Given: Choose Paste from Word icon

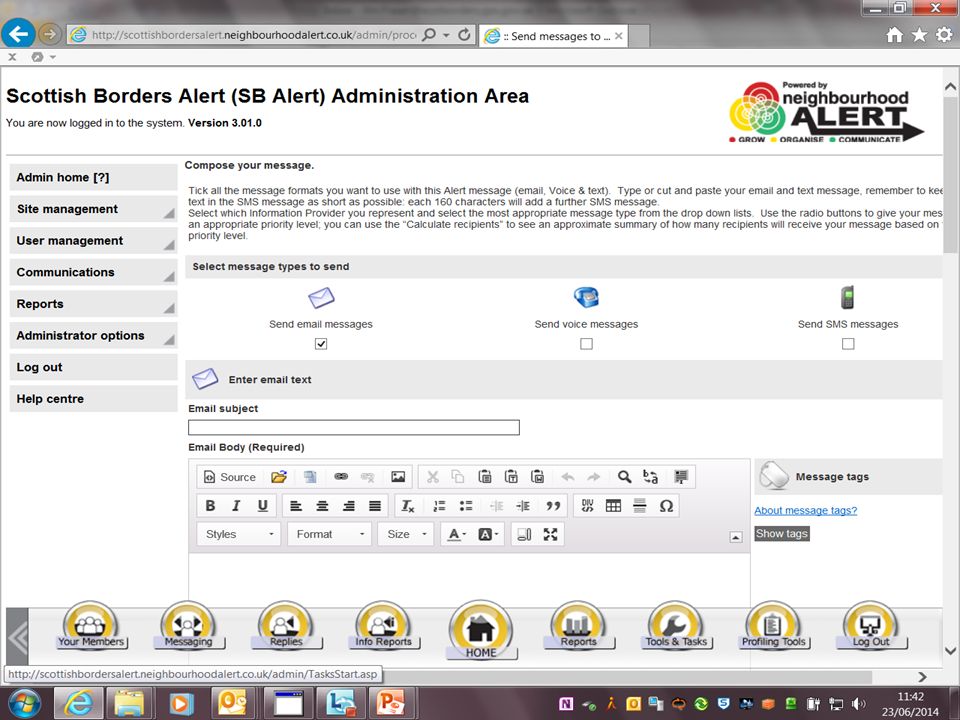Looking at the screenshot, I should [x=538, y=476].
